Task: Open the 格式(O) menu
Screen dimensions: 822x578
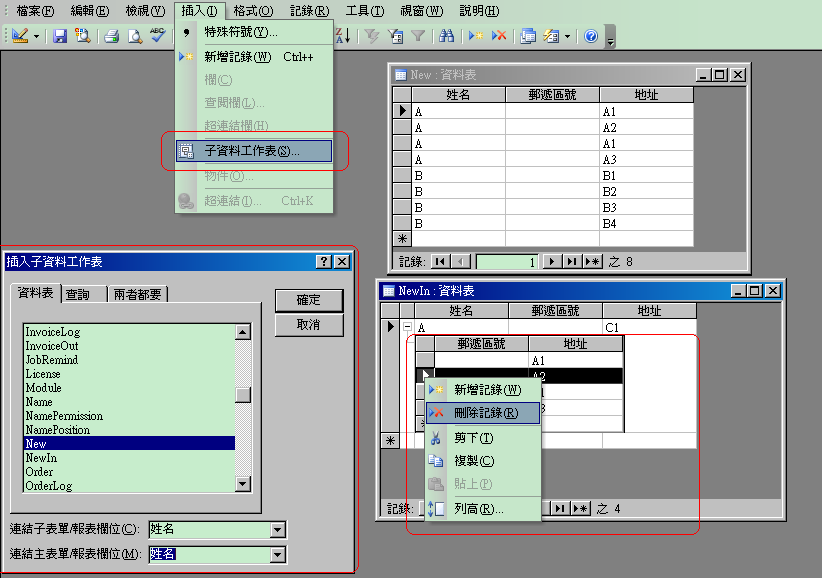Action: click(253, 10)
